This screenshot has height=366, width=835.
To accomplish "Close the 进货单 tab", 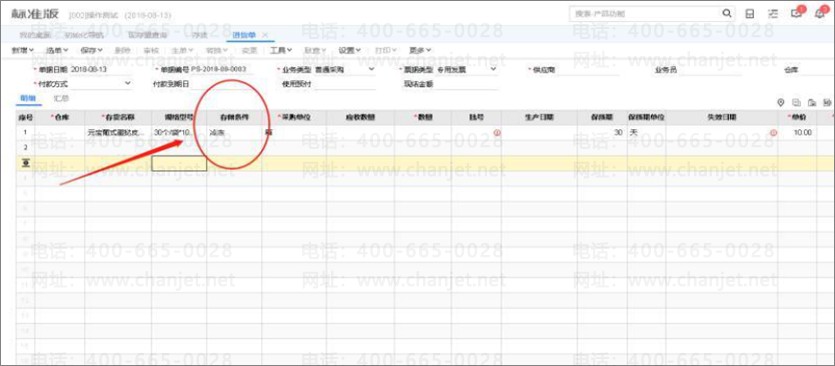I will tap(265, 35).
